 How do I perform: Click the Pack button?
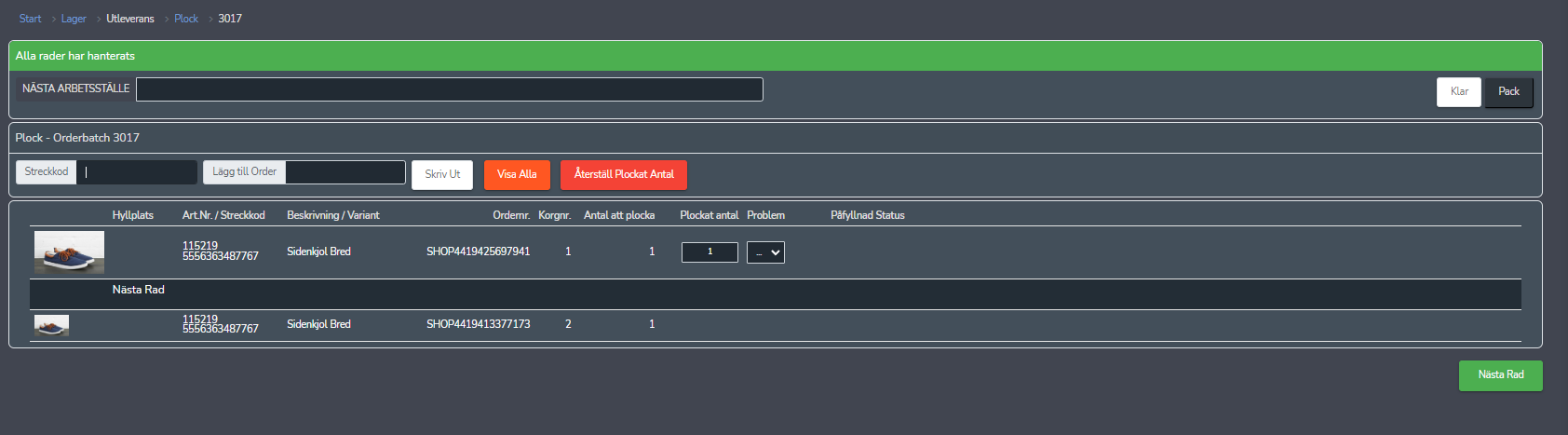click(1508, 91)
